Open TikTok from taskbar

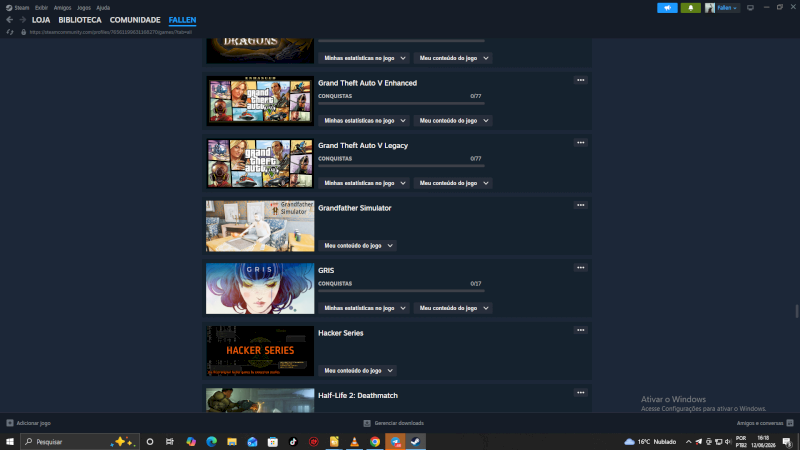coord(293,442)
